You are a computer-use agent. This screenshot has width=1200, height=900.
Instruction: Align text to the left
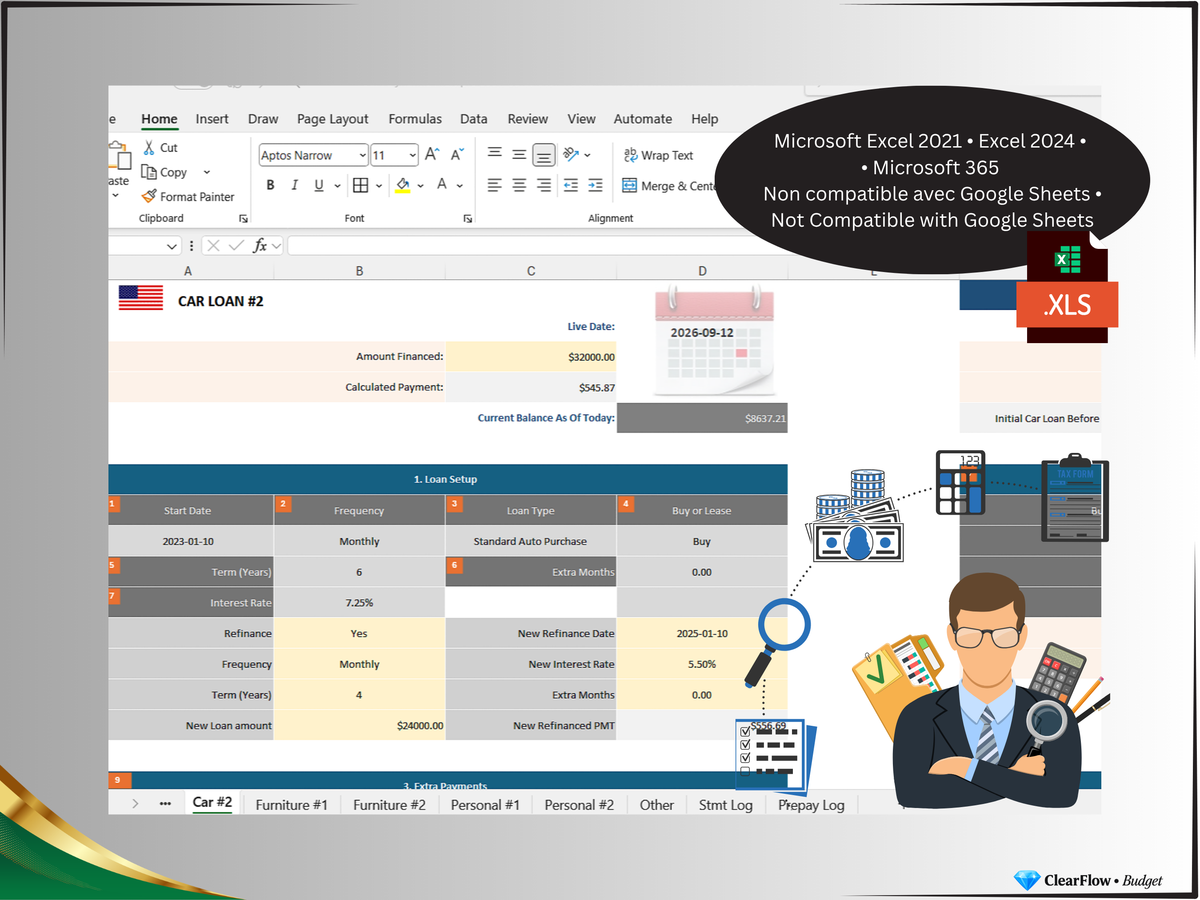pos(494,185)
